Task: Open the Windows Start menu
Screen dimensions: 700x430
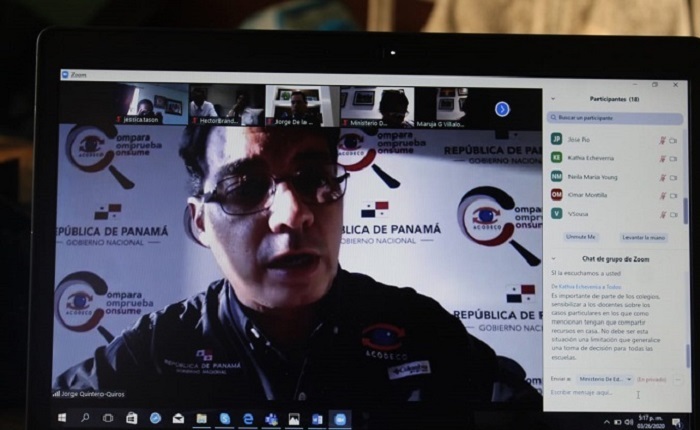Action: pyautogui.click(x=62, y=417)
